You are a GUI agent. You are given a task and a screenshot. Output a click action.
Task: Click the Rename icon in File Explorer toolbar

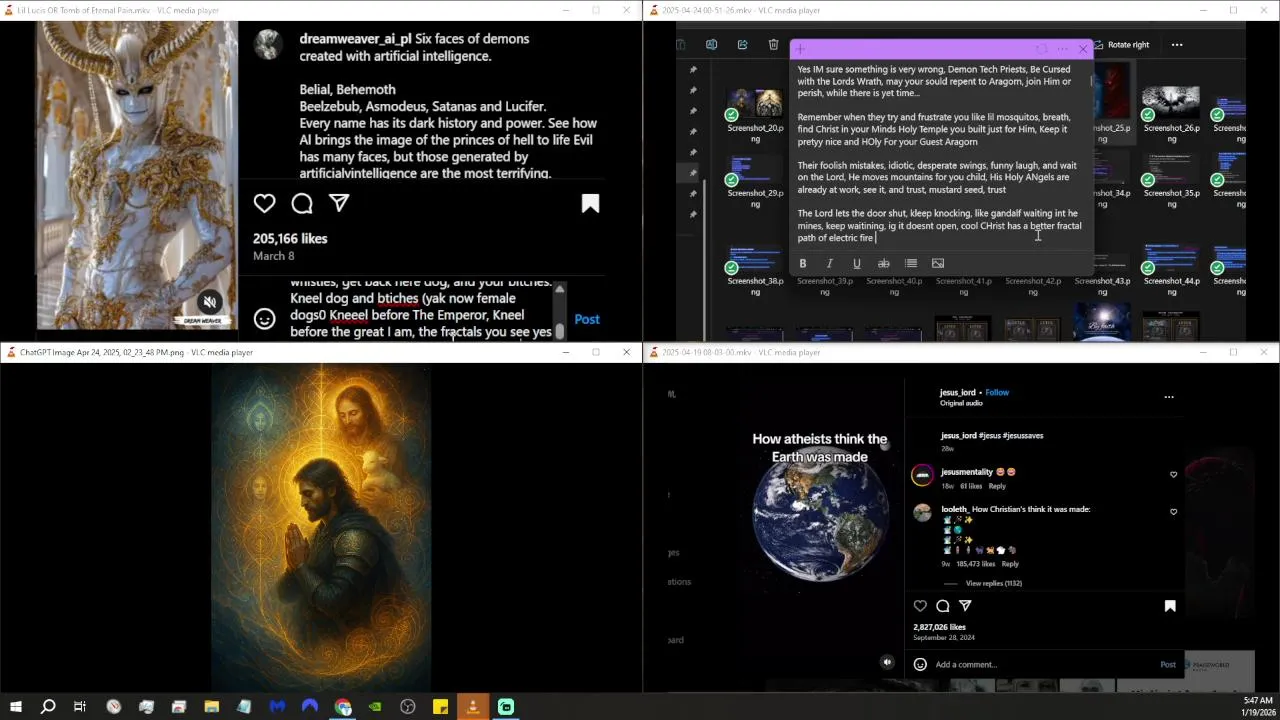tap(711, 45)
